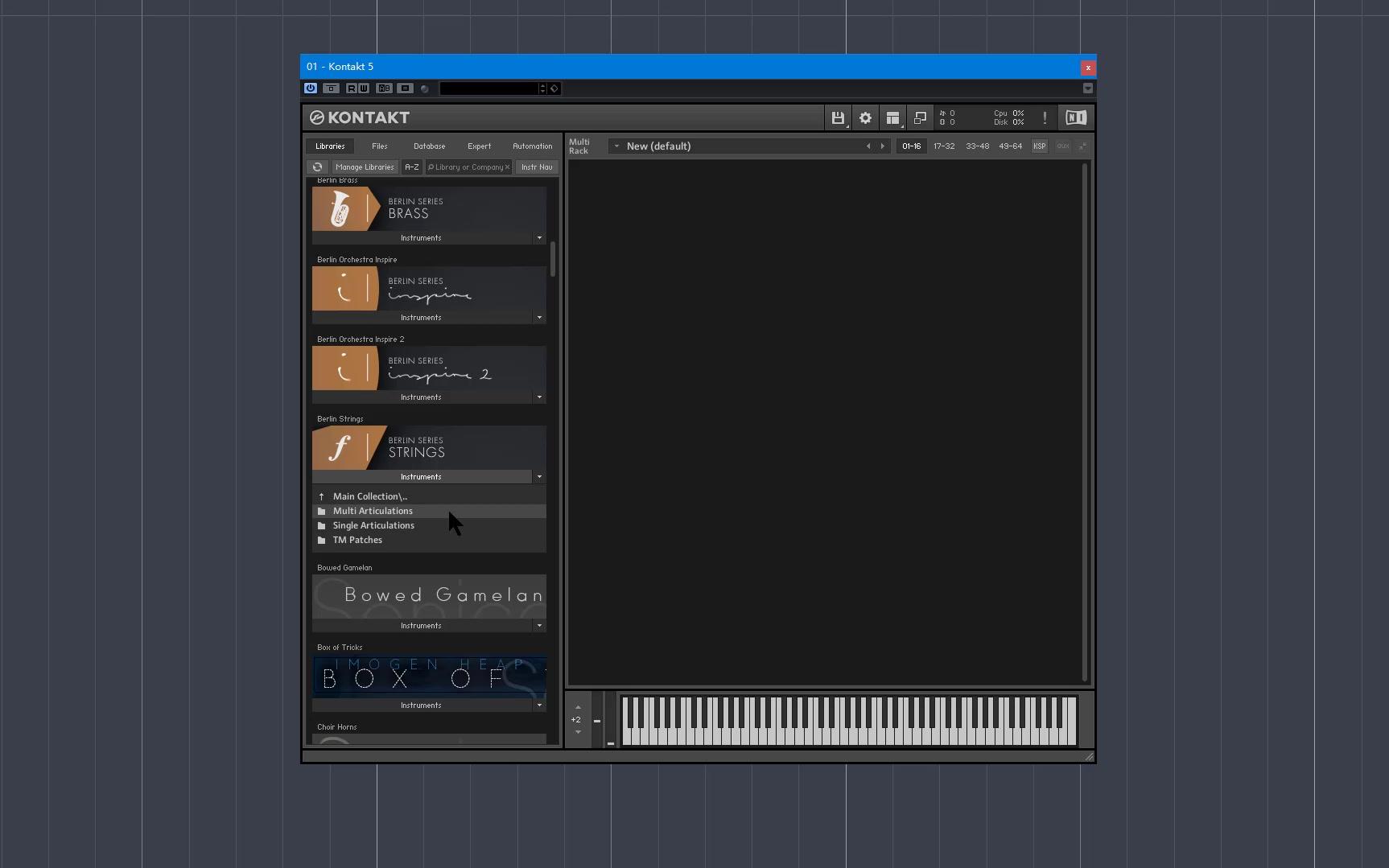Screen dimensions: 1389x868
Task: Select rack page 01-16
Action: click(x=912, y=146)
